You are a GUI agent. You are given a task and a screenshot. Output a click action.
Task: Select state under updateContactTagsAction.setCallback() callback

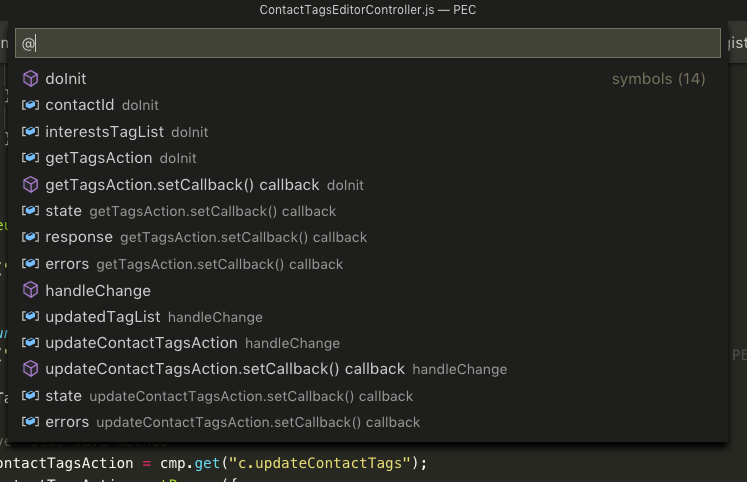coord(368,396)
